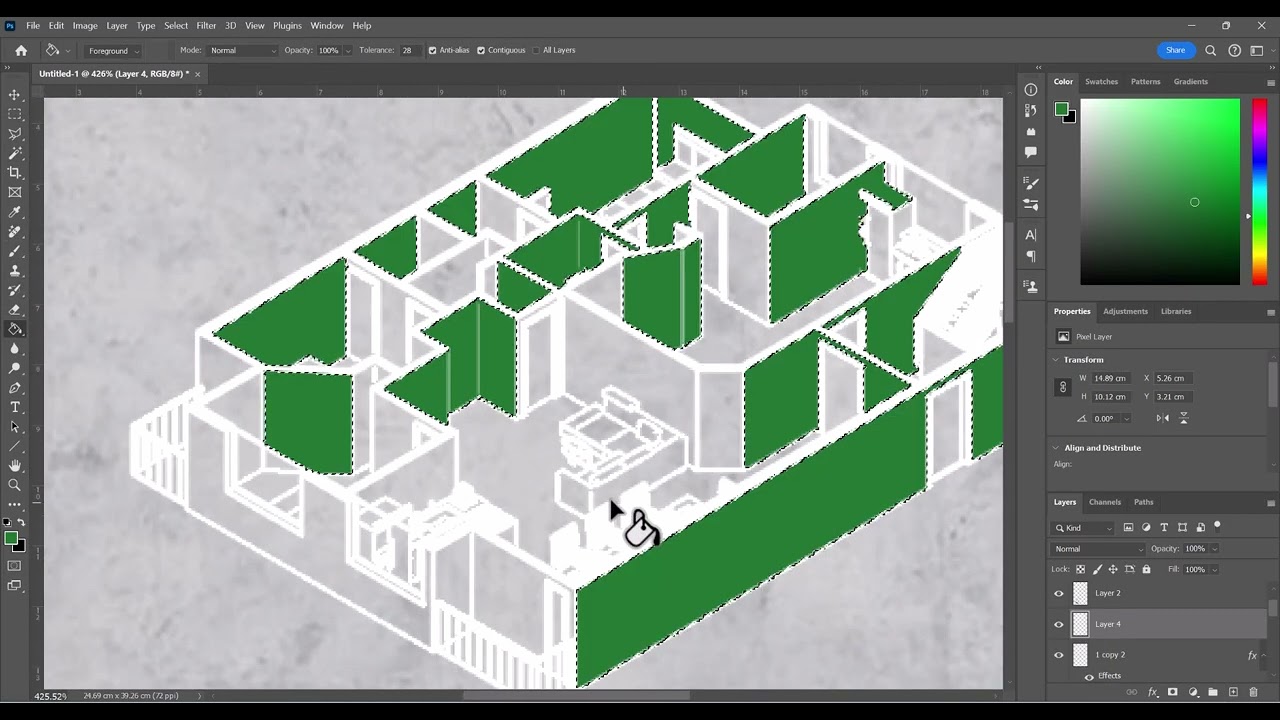Click the Delete layer trash icon

[x=1253, y=692]
